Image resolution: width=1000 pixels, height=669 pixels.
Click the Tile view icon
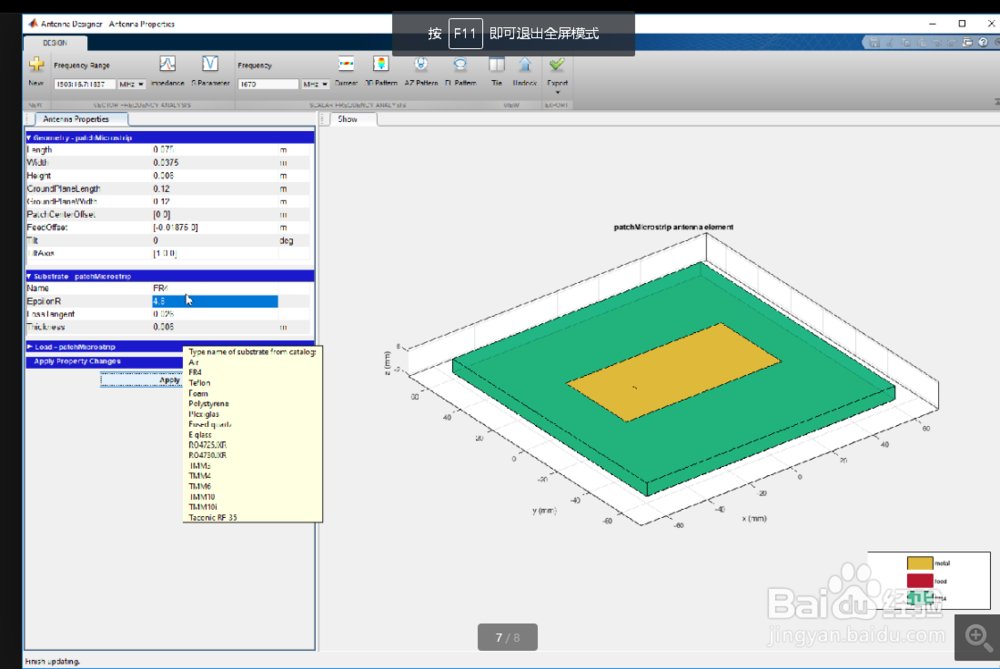tap(496, 64)
